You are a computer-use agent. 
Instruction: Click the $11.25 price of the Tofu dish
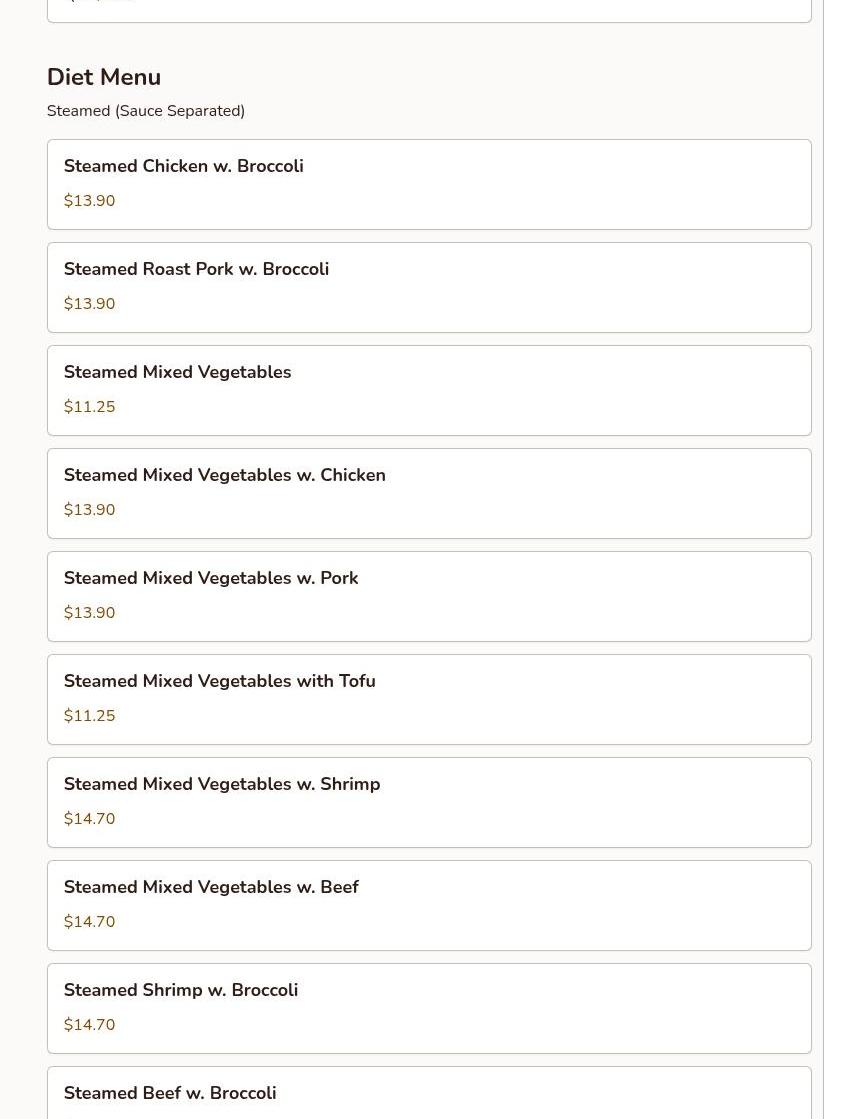(x=89, y=716)
